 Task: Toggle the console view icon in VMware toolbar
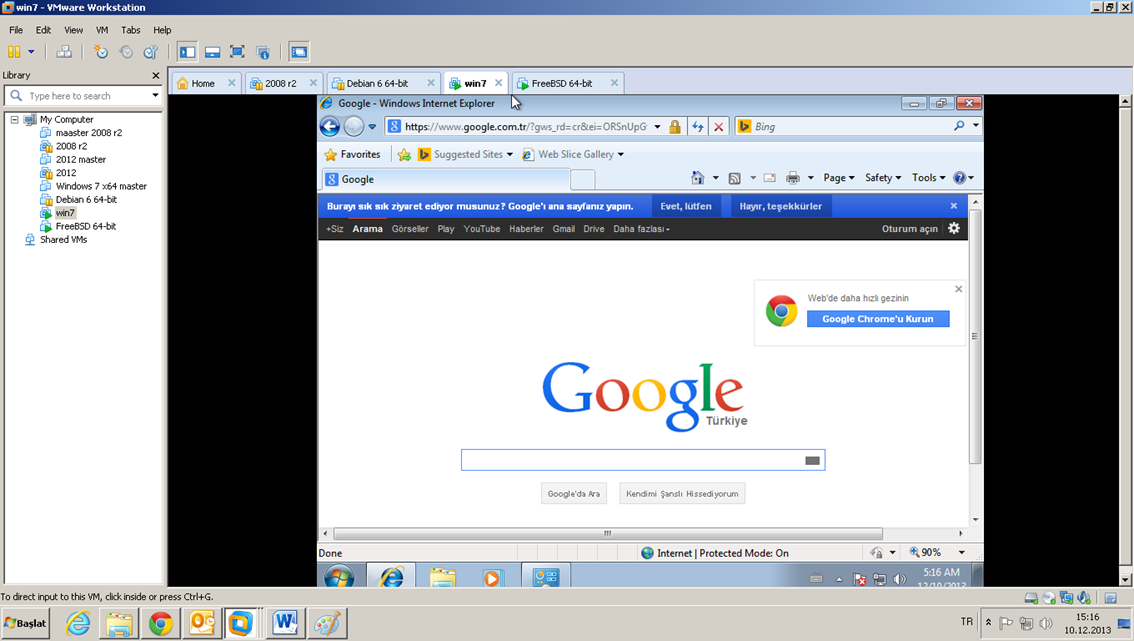[298, 52]
